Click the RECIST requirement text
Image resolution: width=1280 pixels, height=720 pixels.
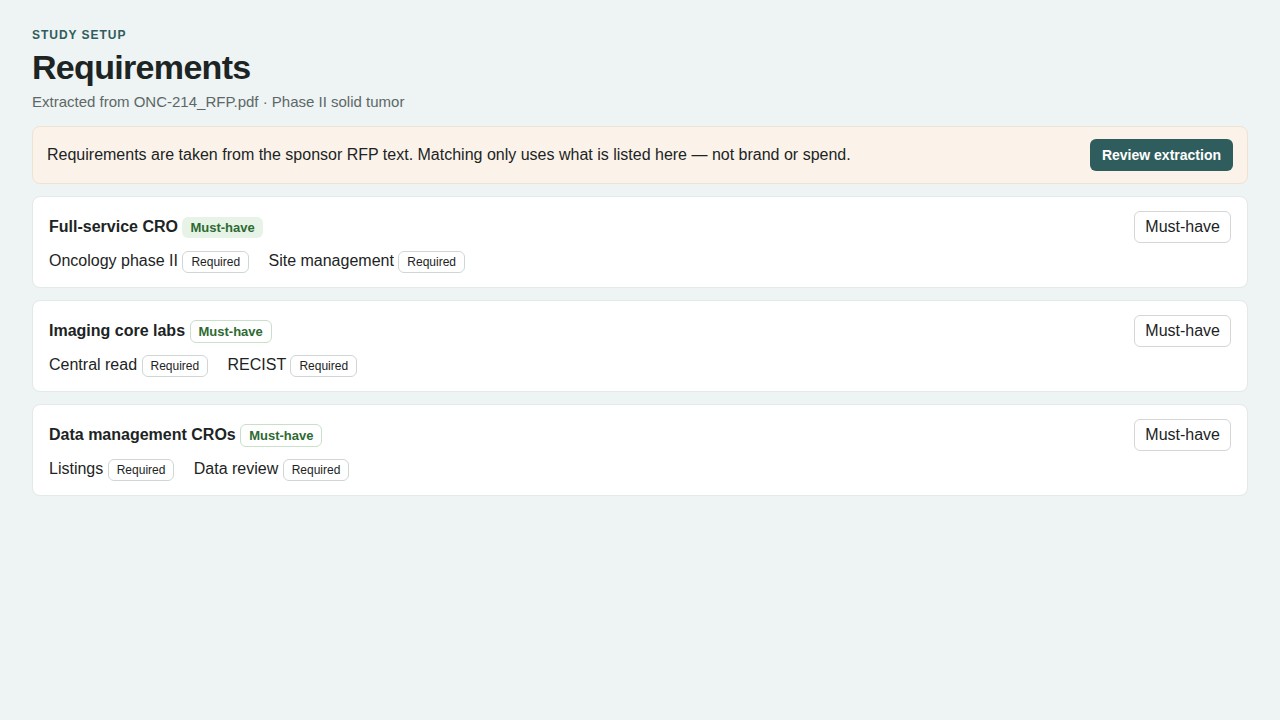pos(257,365)
